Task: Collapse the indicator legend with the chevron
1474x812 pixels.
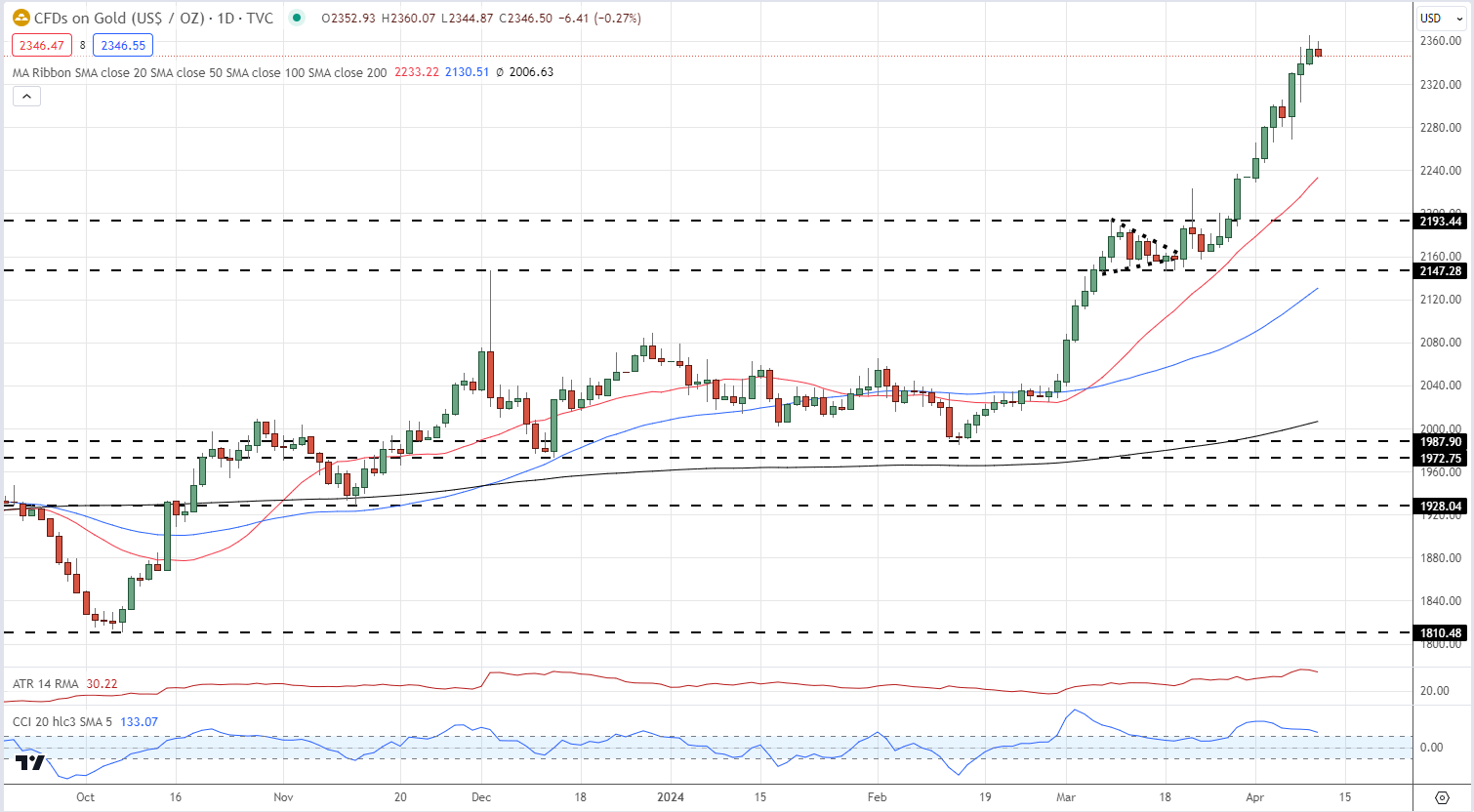Action: (x=26, y=96)
